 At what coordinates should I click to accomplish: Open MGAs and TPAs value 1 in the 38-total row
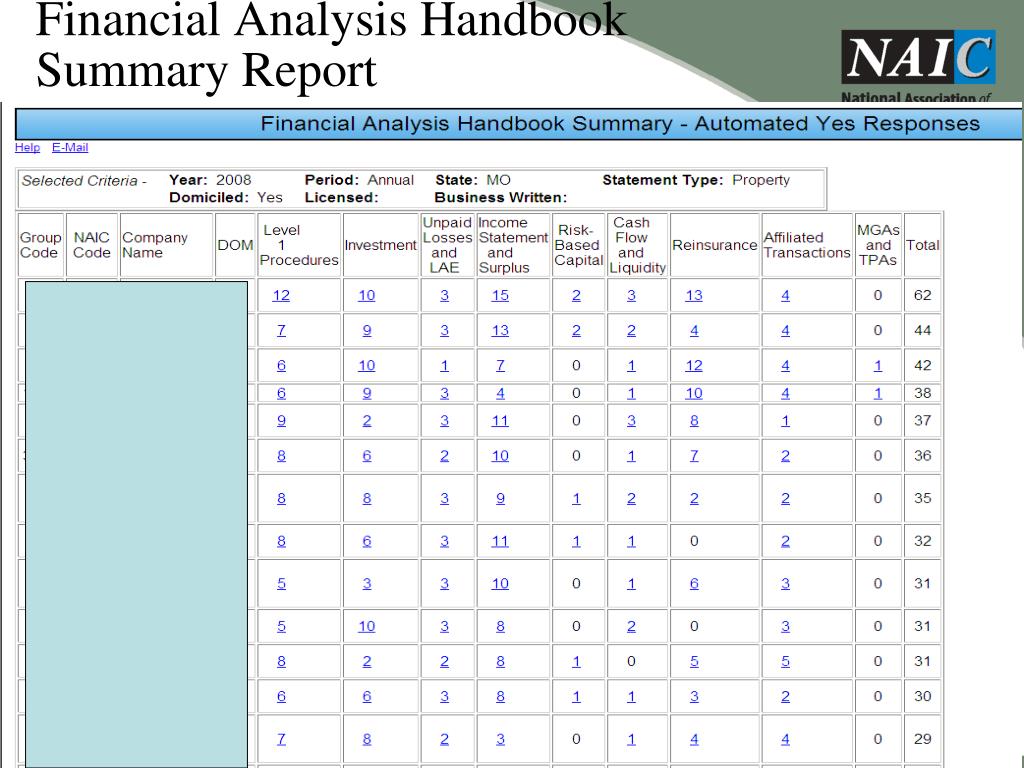point(878,393)
